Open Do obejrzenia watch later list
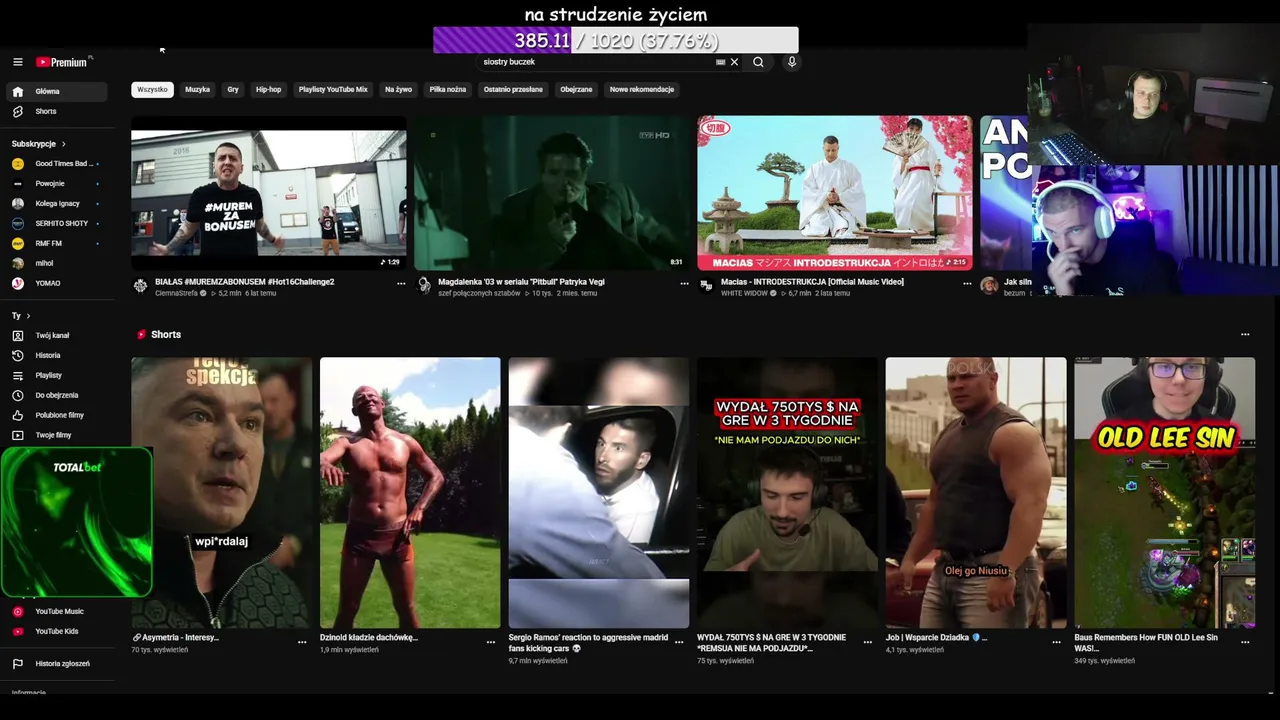Screen dimensions: 1280x720 (55, 395)
